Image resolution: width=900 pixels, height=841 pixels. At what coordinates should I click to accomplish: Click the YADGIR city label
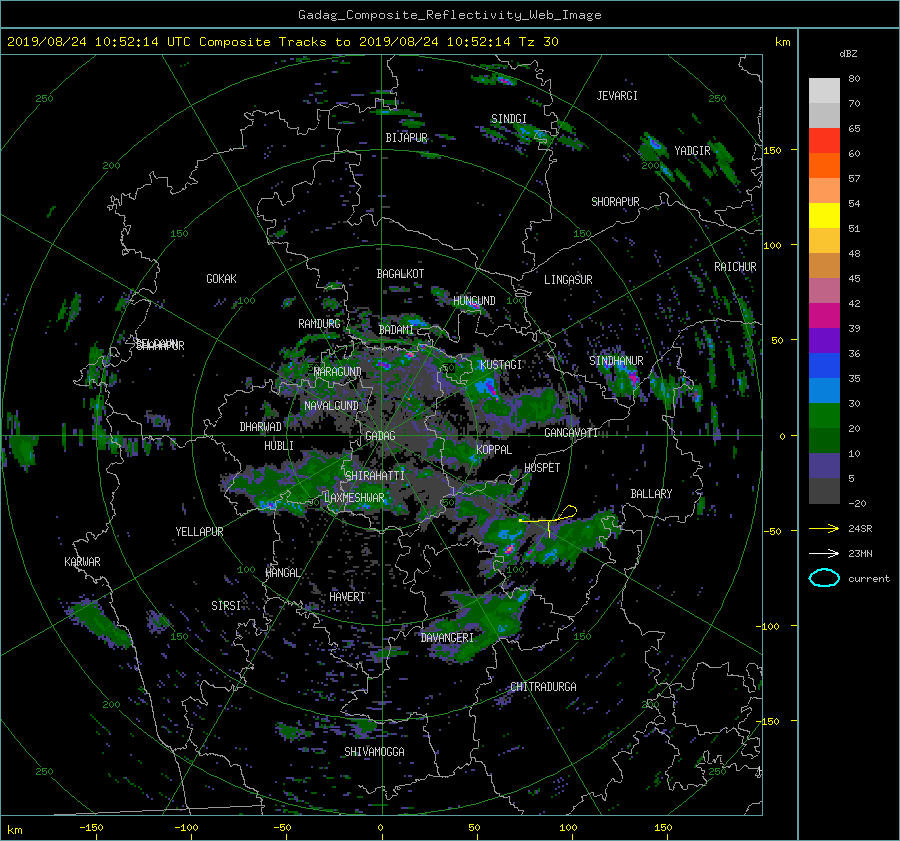pos(692,151)
